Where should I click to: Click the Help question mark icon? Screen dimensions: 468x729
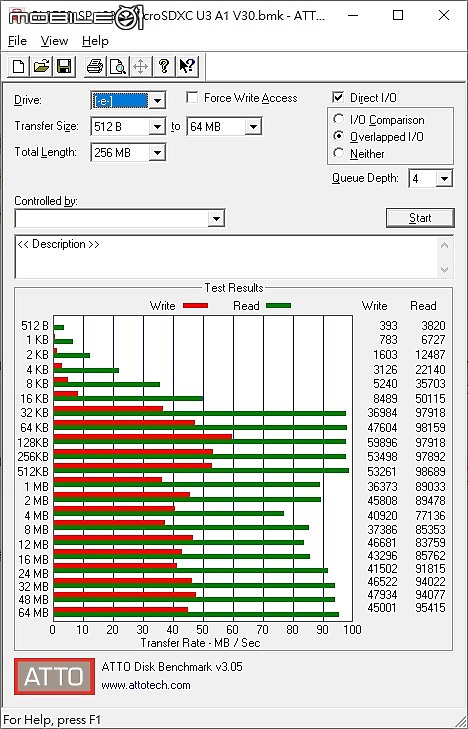[x=163, y=66]
